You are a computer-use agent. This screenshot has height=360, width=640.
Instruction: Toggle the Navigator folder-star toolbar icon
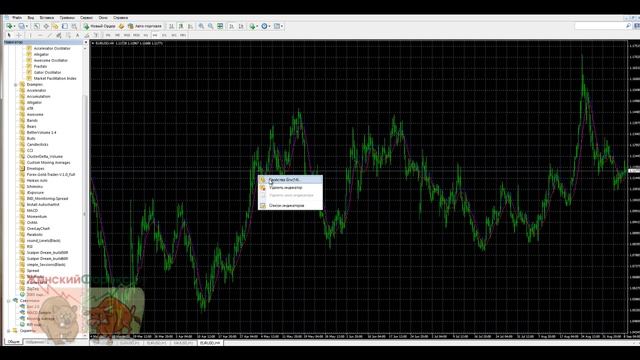[x=55, y=26]
